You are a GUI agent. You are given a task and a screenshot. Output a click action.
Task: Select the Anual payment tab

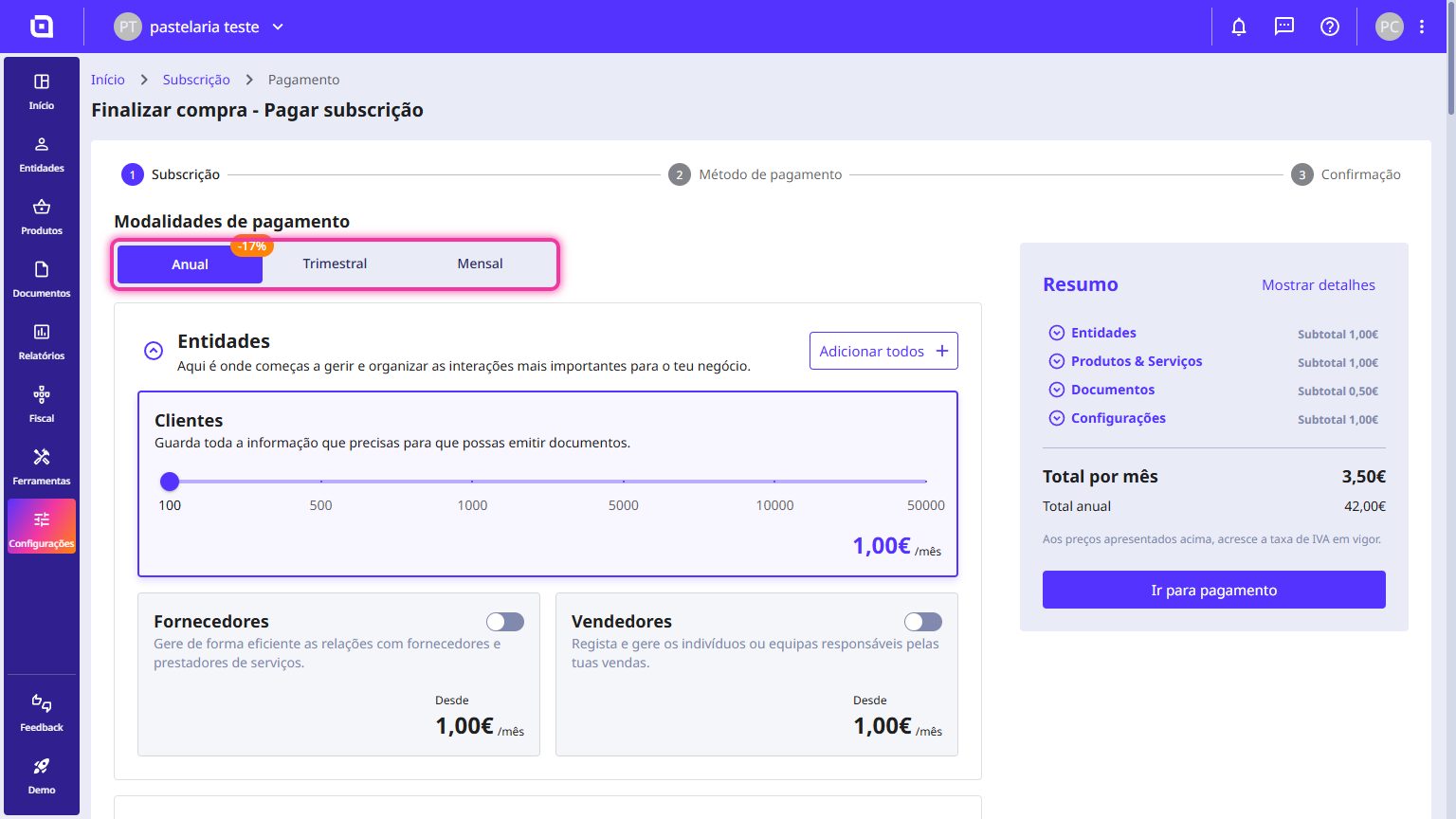190,264
